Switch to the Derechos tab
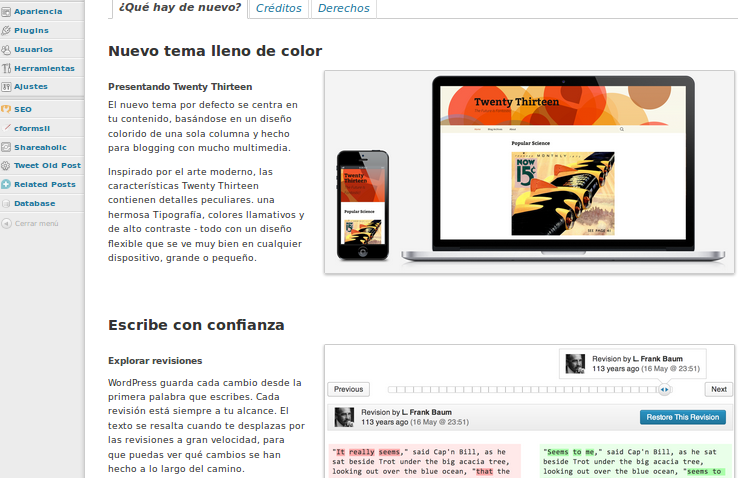The height and width of the screenshot is (478, 748). point(343,8)
